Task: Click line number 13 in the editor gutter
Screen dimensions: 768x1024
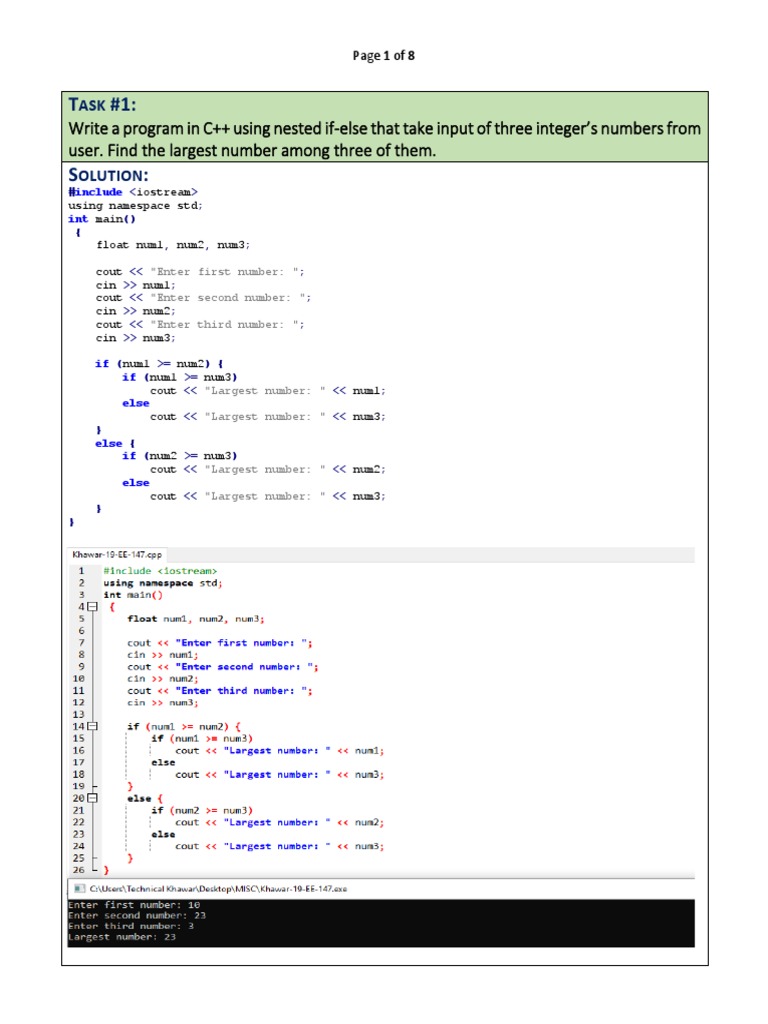Action: 79,714
